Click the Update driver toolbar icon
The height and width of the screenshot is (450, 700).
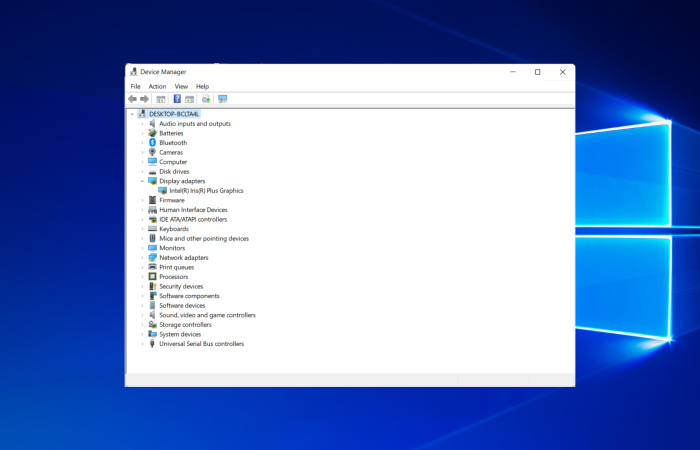[x=206, y=99]
